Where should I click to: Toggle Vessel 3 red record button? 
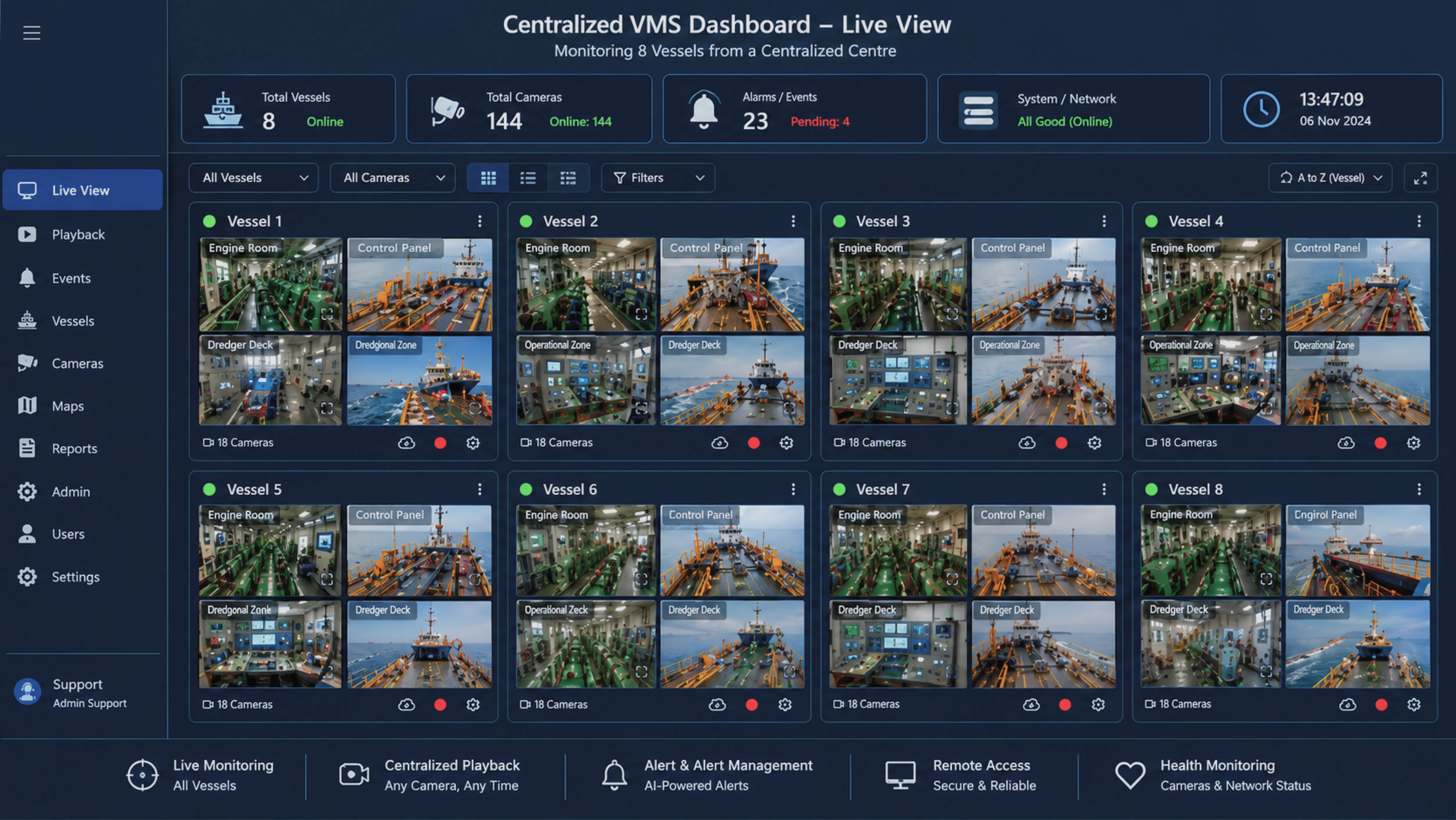click(x=1061, y=443)
